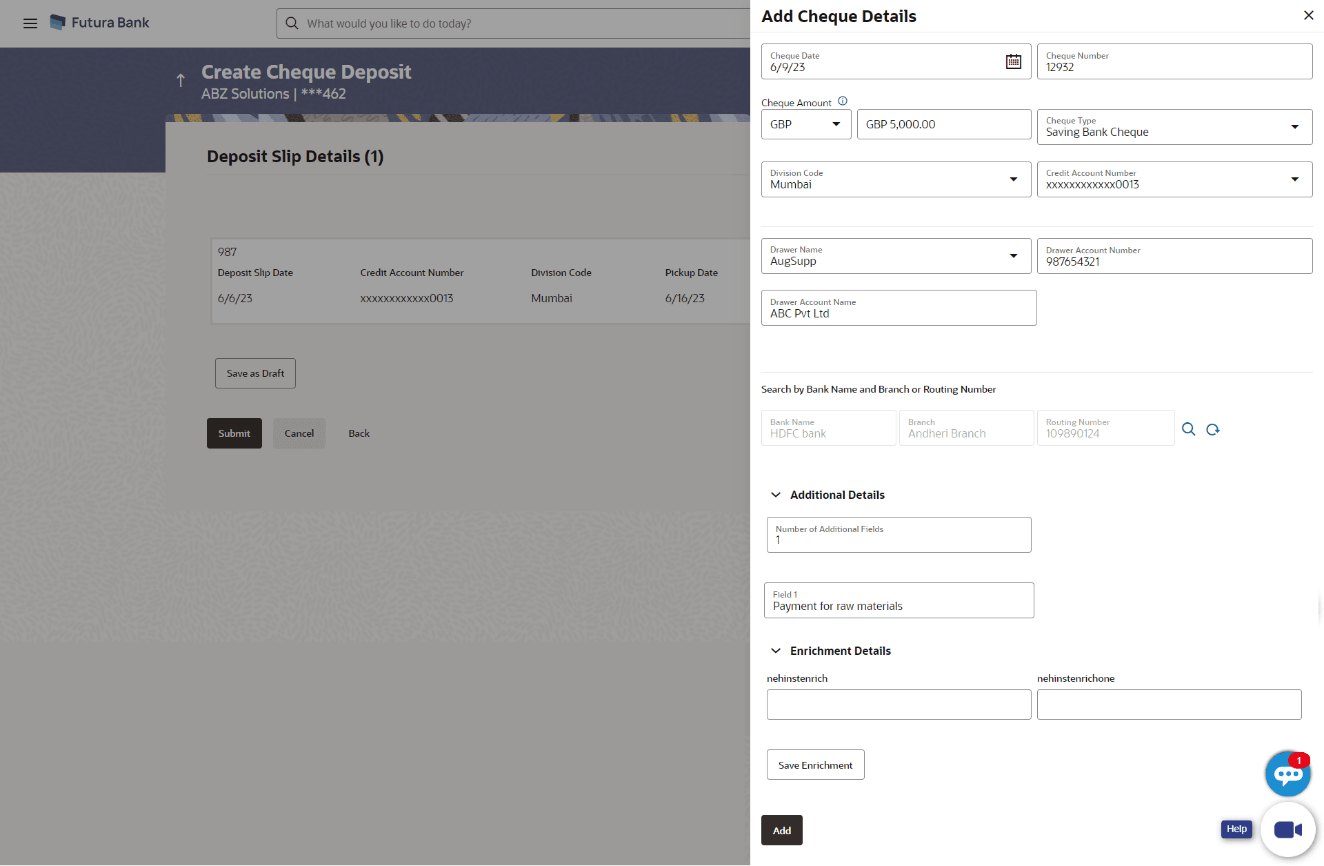Select the Drawer Name dropdown
The width and height of the screenshot is (1324, 866).
tap(895, 256)
